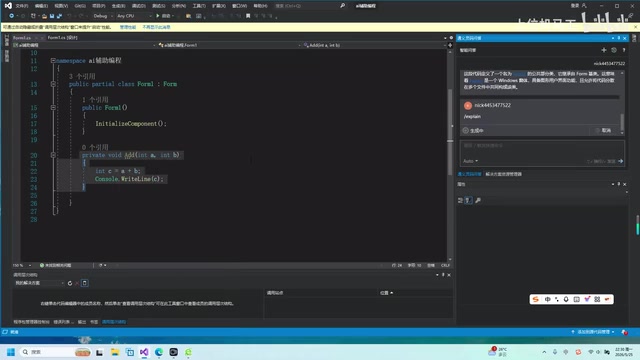
Task: Remove root with red X in Call Hierarchy
Action: tap(77, 283)
